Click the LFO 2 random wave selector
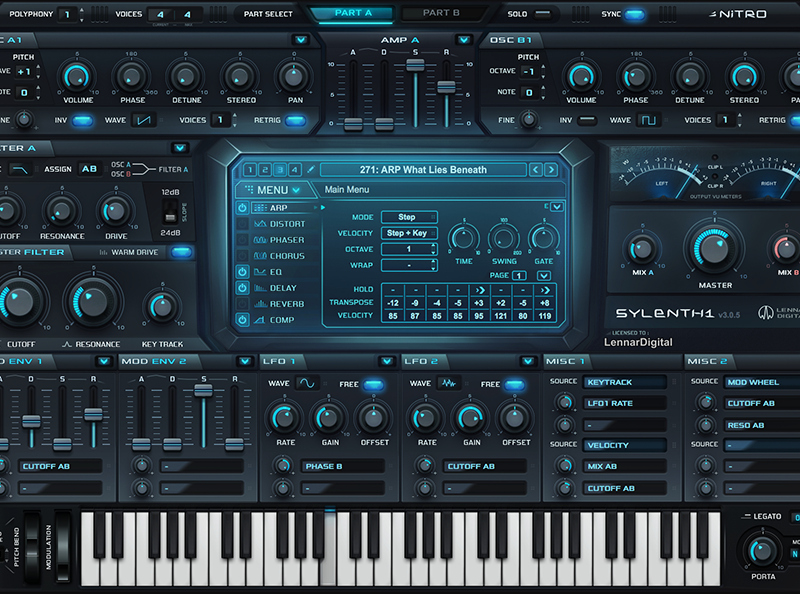The image size is (800, 594). point(448,383)
